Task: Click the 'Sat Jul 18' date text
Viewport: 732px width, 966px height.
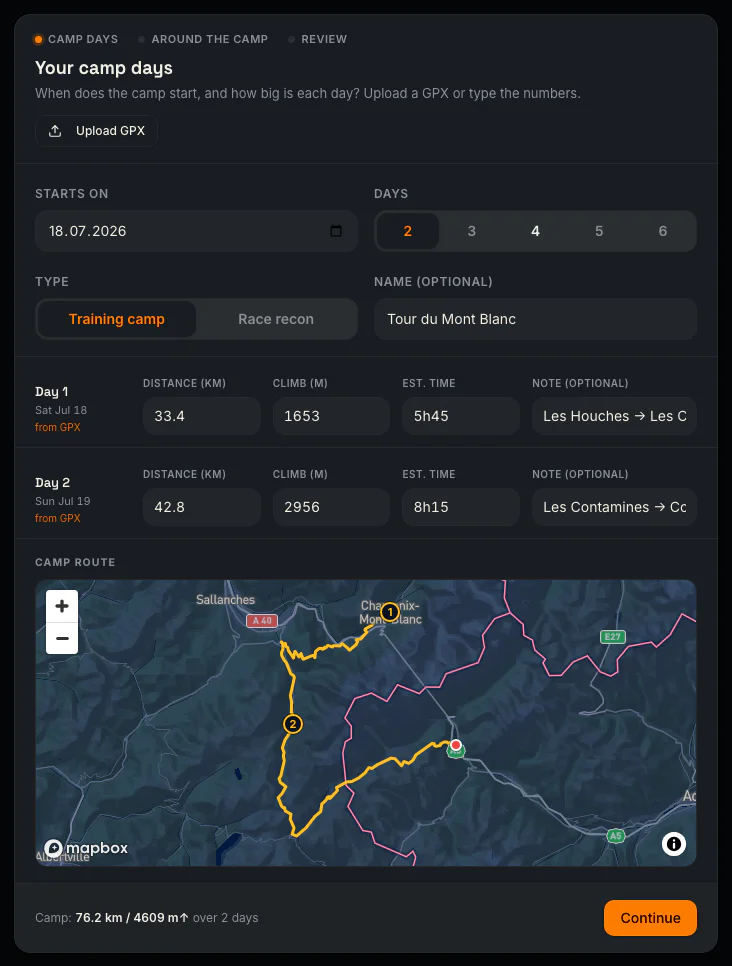Action: coord(61,410)
